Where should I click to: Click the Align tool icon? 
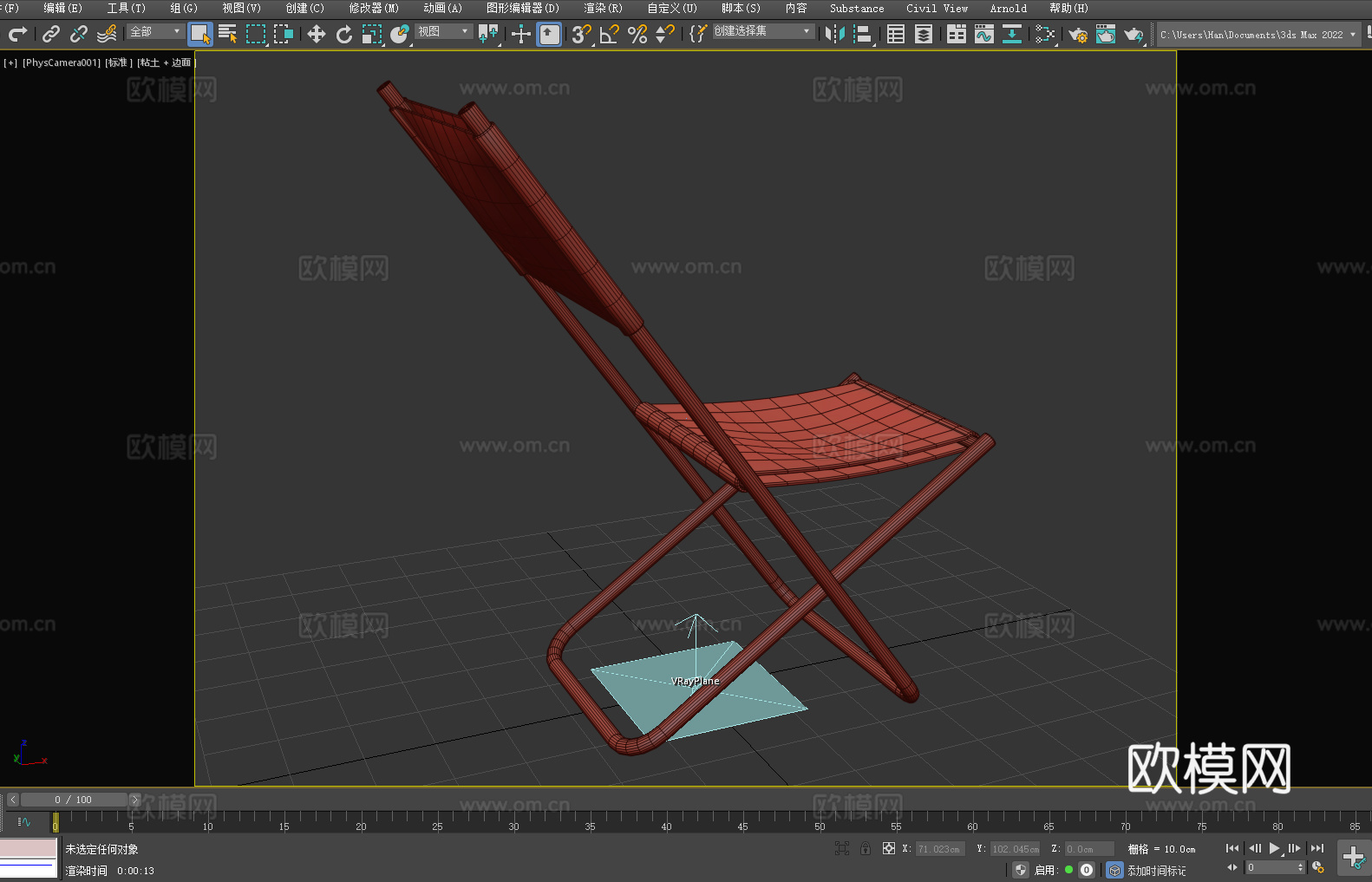863,34
